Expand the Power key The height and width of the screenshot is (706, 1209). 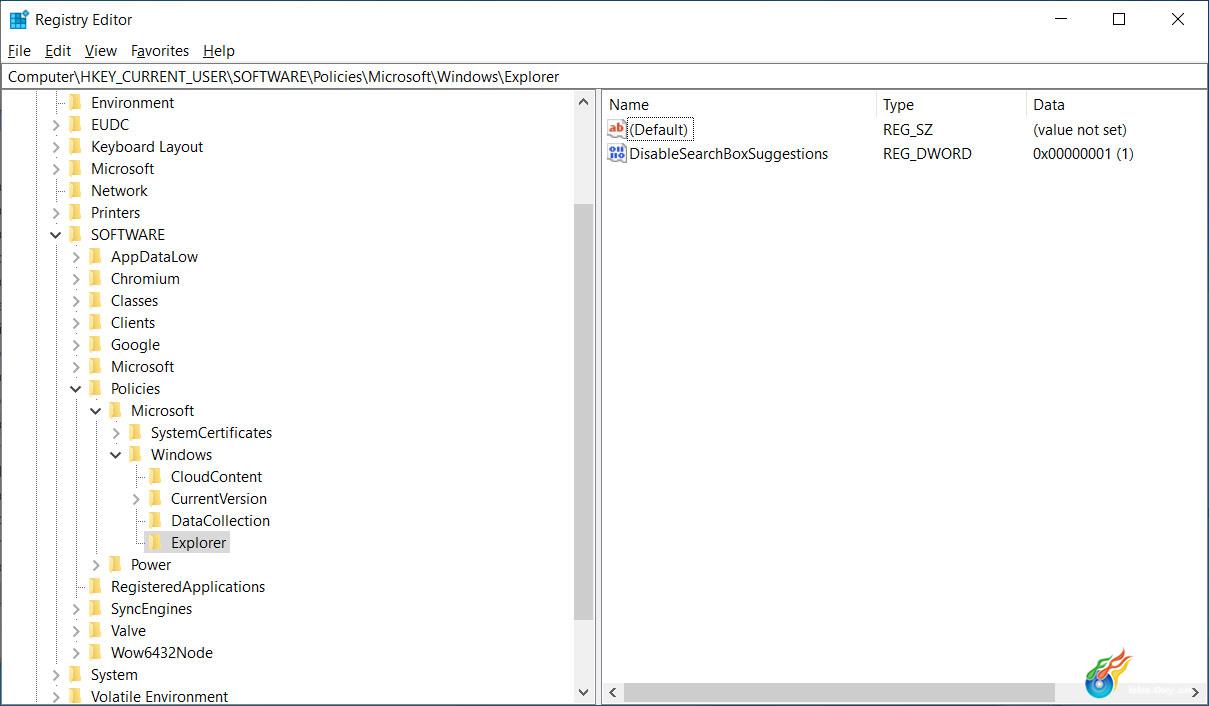tap(96, 564)
